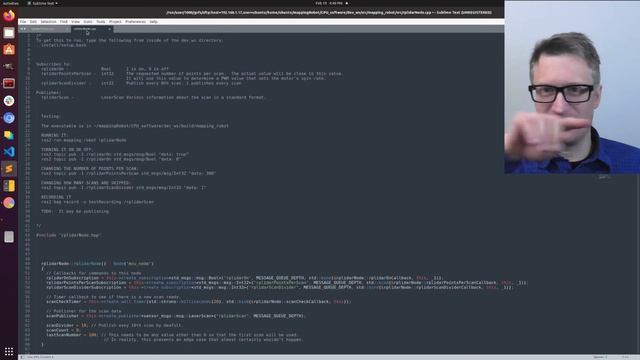The image size is (640, 360).
Task: Change the C++ syntax selector in status bar
Action: [x=625, y=357]
